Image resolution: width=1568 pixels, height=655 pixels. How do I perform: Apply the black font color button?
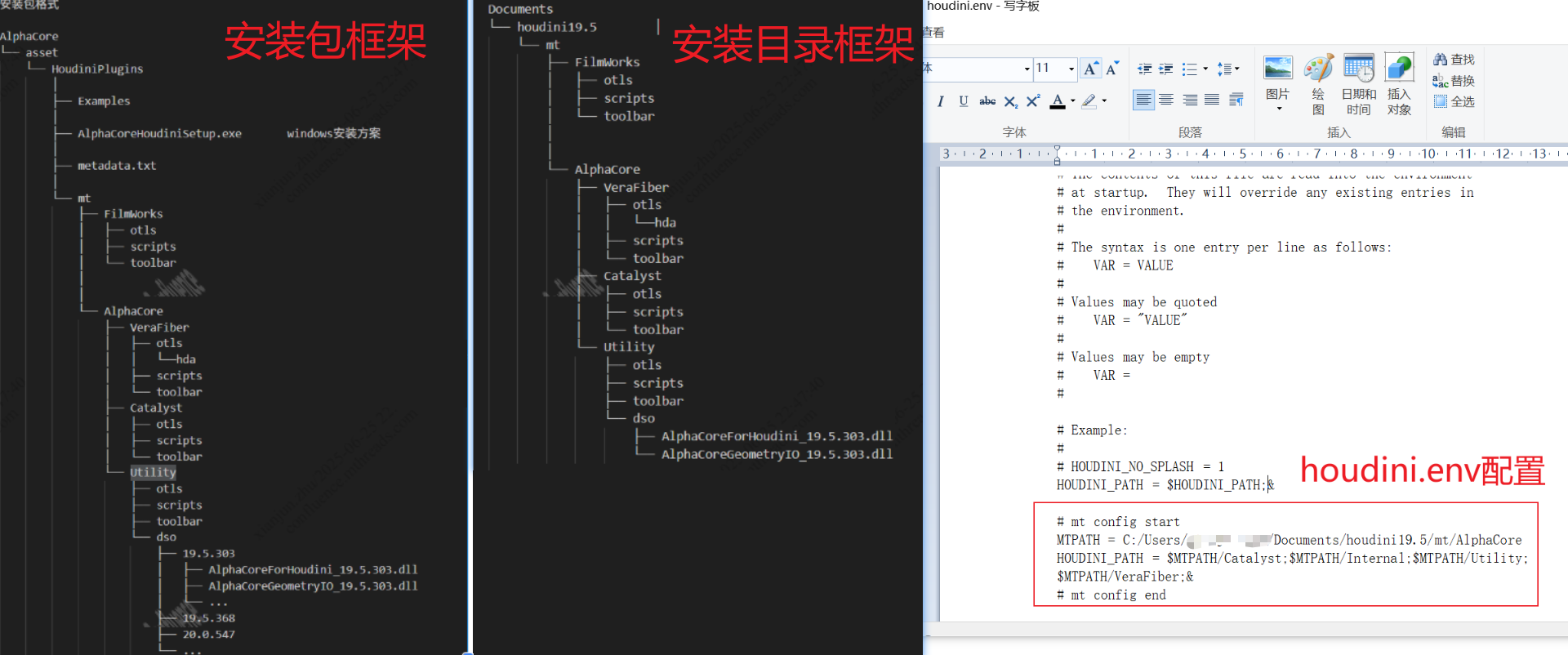(x=1058, y=101)
